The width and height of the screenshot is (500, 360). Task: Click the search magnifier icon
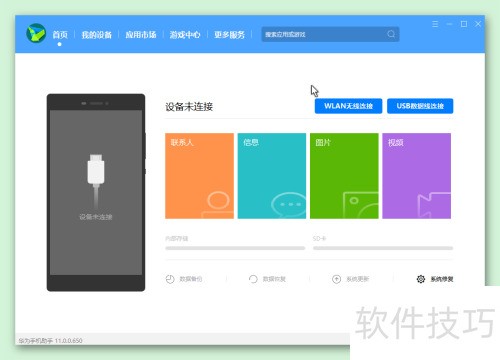pyautogui.click(x=391, y=34)
